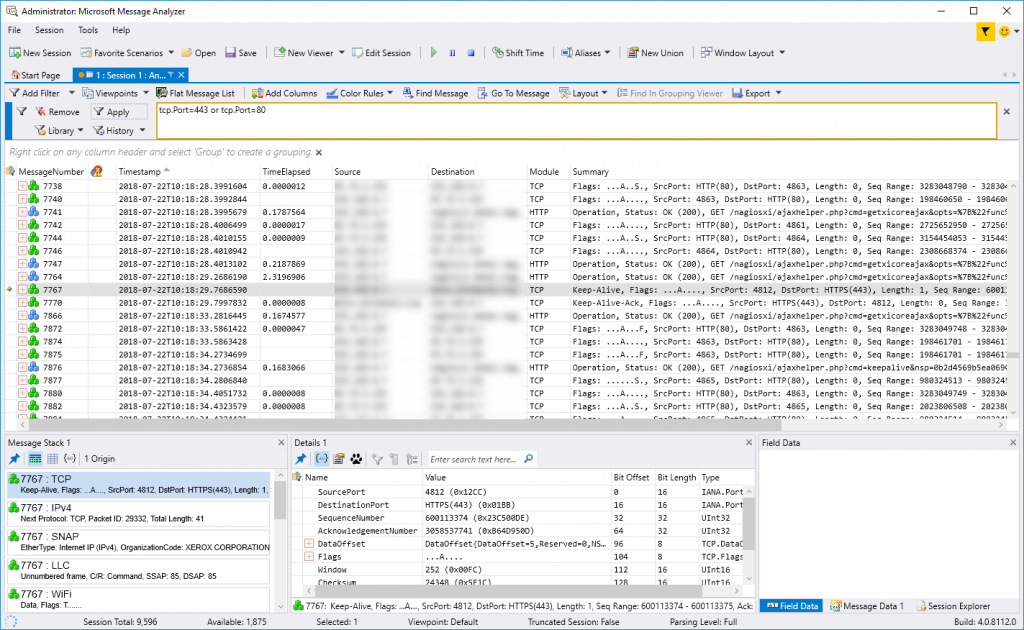This screenshot has width=1024, height=630.
Task: Click New Session in the toolbar
Action: [40, 53]
